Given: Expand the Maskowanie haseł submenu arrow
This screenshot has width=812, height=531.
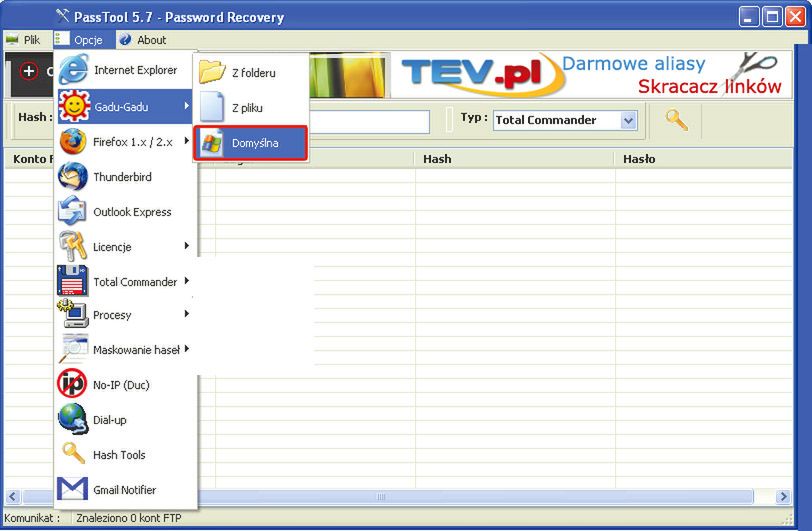Looking at the screenshot, I should pyautogui.click(x=186, y=349).
